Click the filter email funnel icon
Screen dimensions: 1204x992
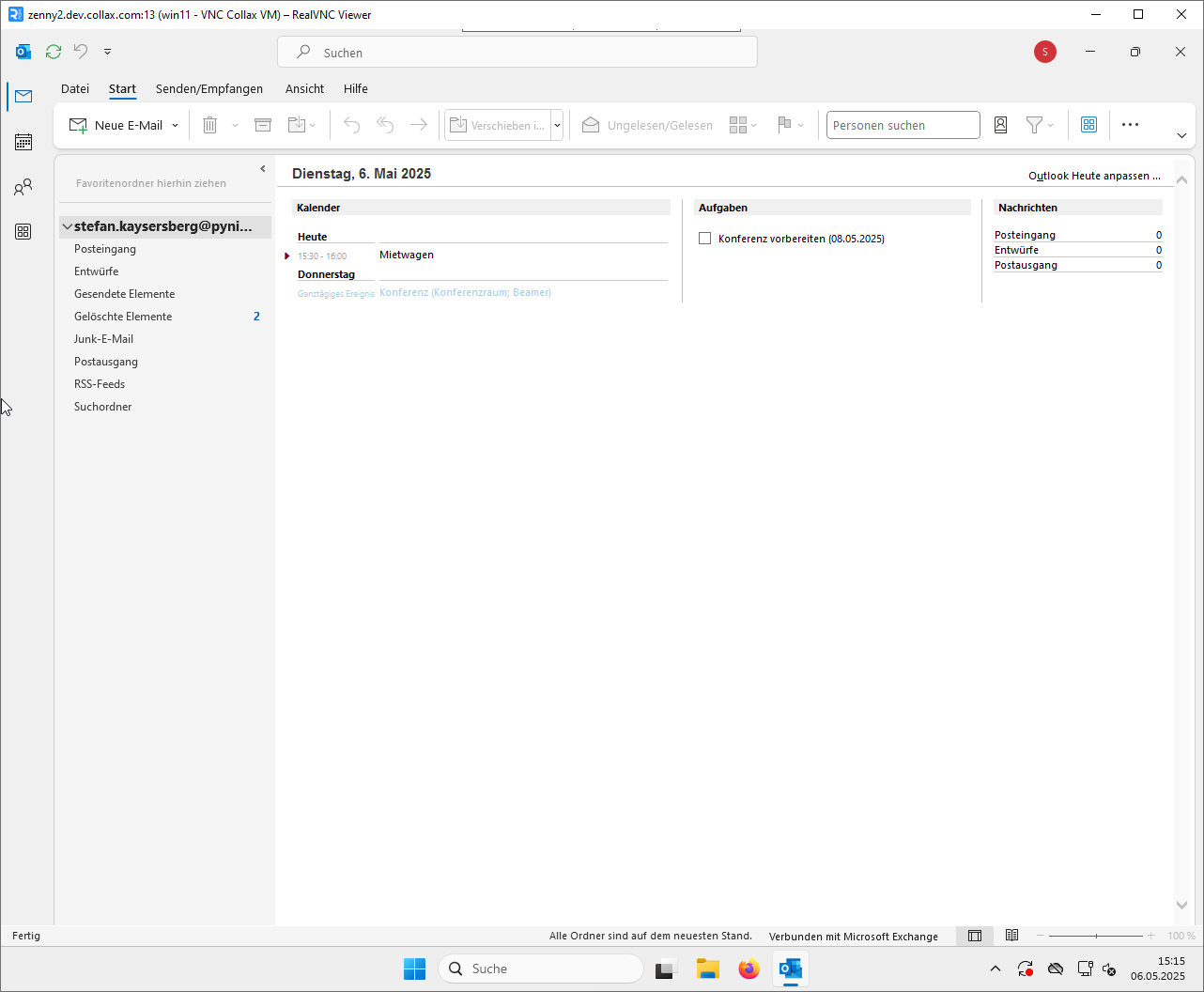point(1034,125)
